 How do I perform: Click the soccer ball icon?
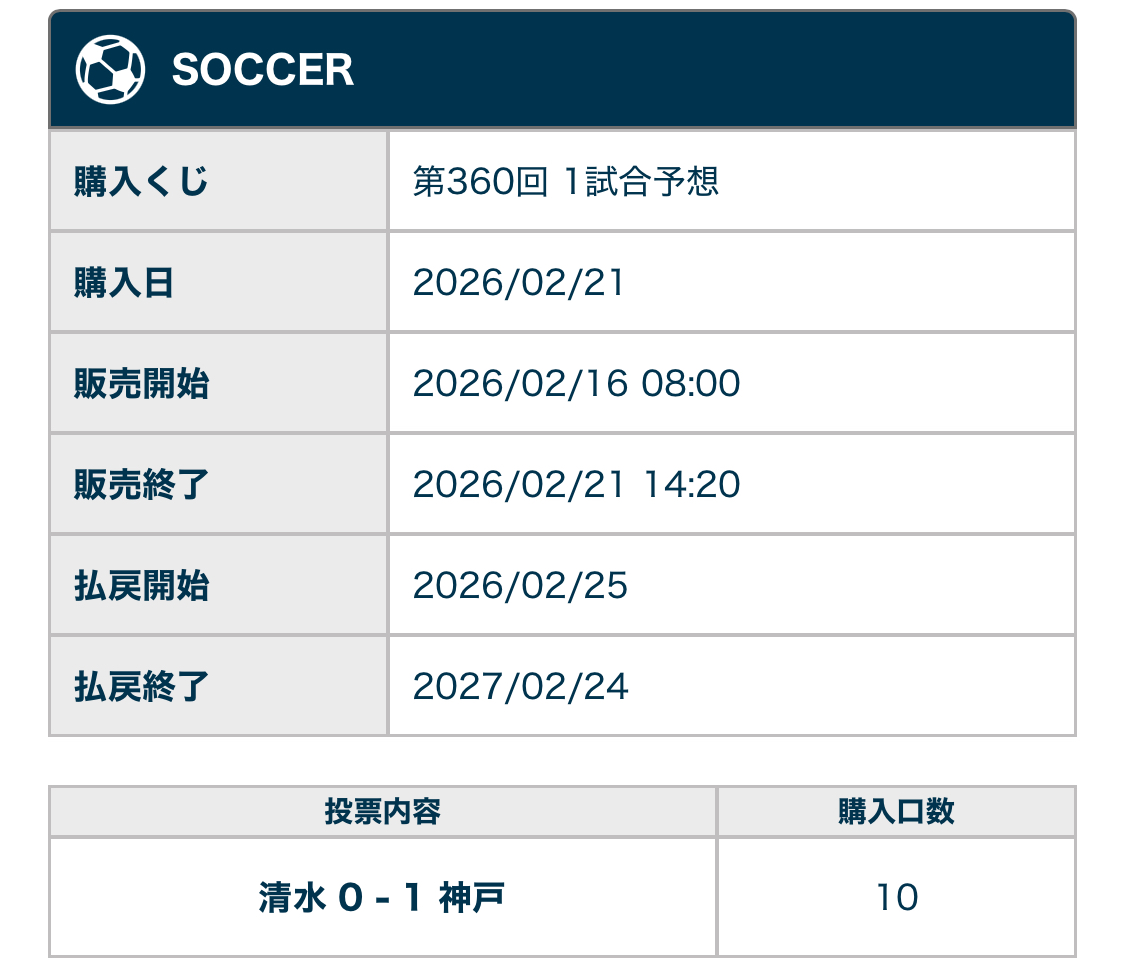[x=110, y=70]
